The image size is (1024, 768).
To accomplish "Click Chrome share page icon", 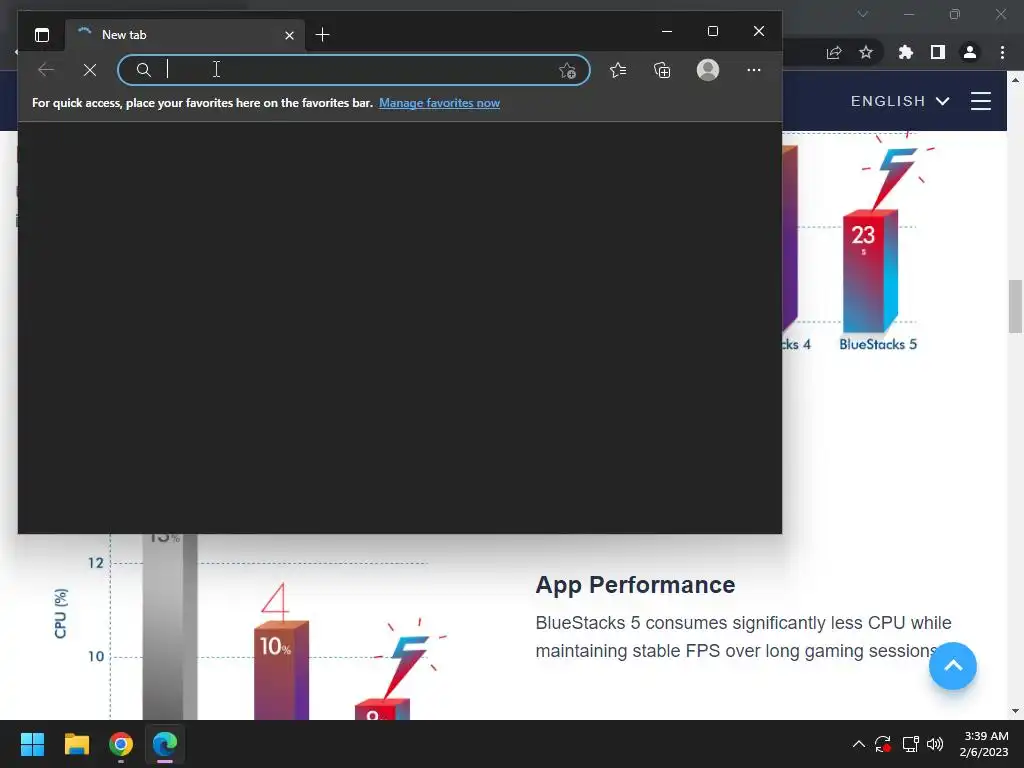I will tap(834, 52).
